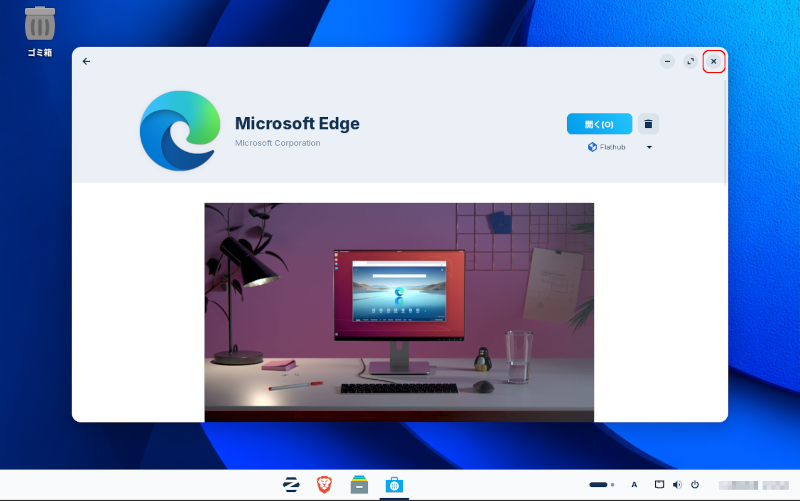800x501 pixels.
Task: Click the Microsoft Edge title text
Action: (297, 123)
